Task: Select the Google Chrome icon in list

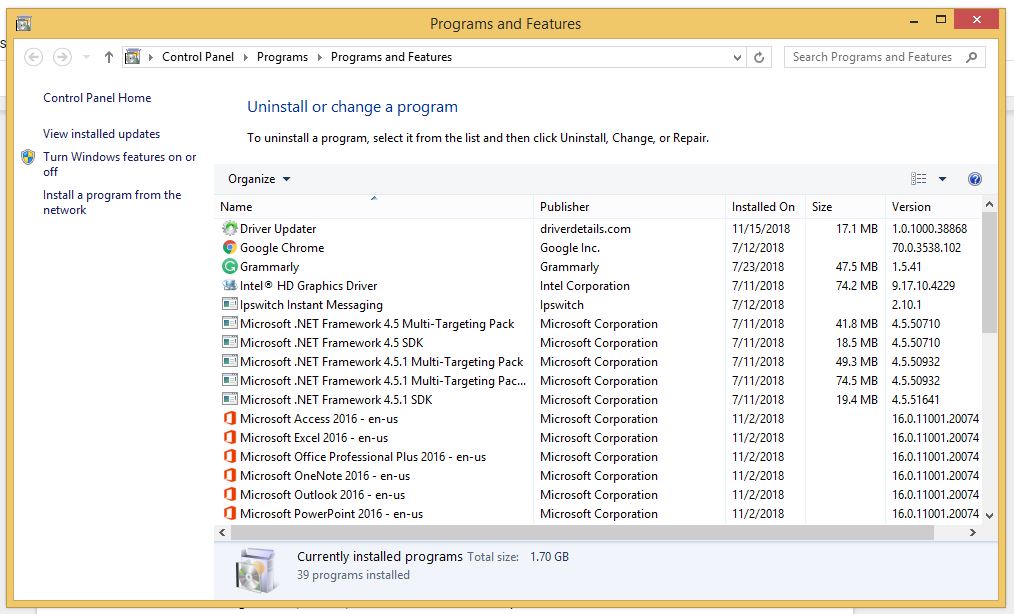Action: tap(230, 248)
